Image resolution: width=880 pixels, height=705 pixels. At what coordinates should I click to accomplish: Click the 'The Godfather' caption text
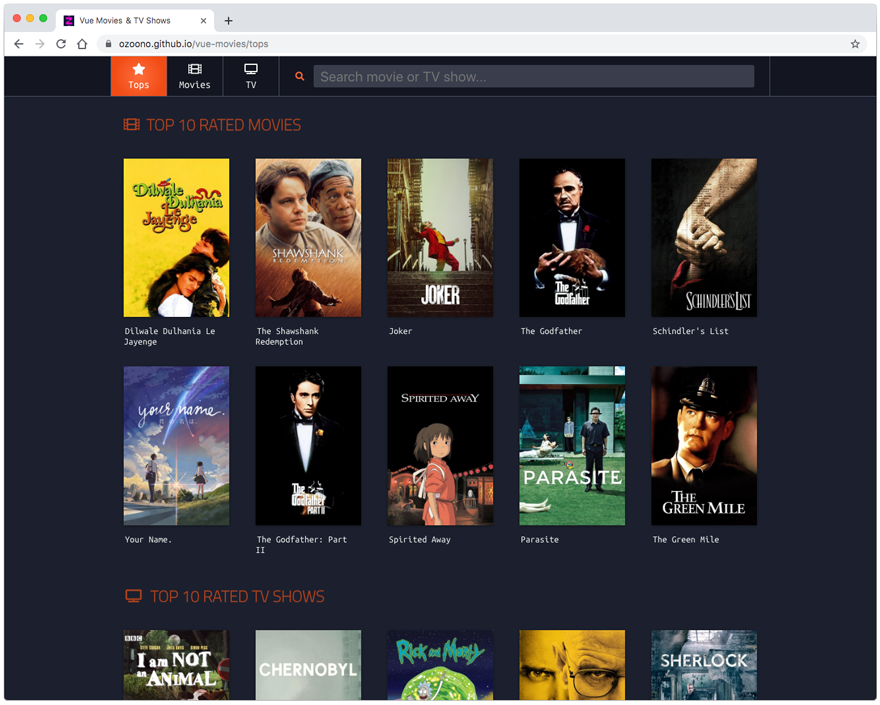click(x=551, y=331)
